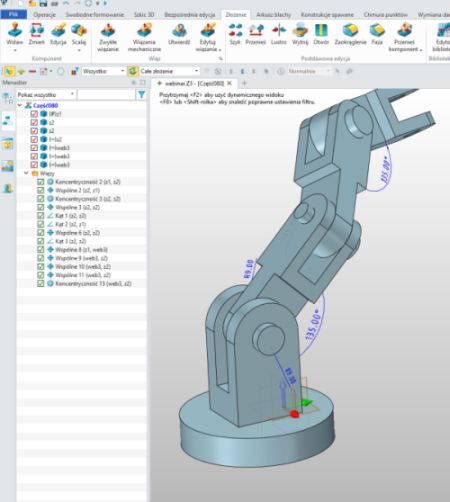450x502 pixels.
Task: Switch to Arkusz blachy tab
Action: click(274, 15)
